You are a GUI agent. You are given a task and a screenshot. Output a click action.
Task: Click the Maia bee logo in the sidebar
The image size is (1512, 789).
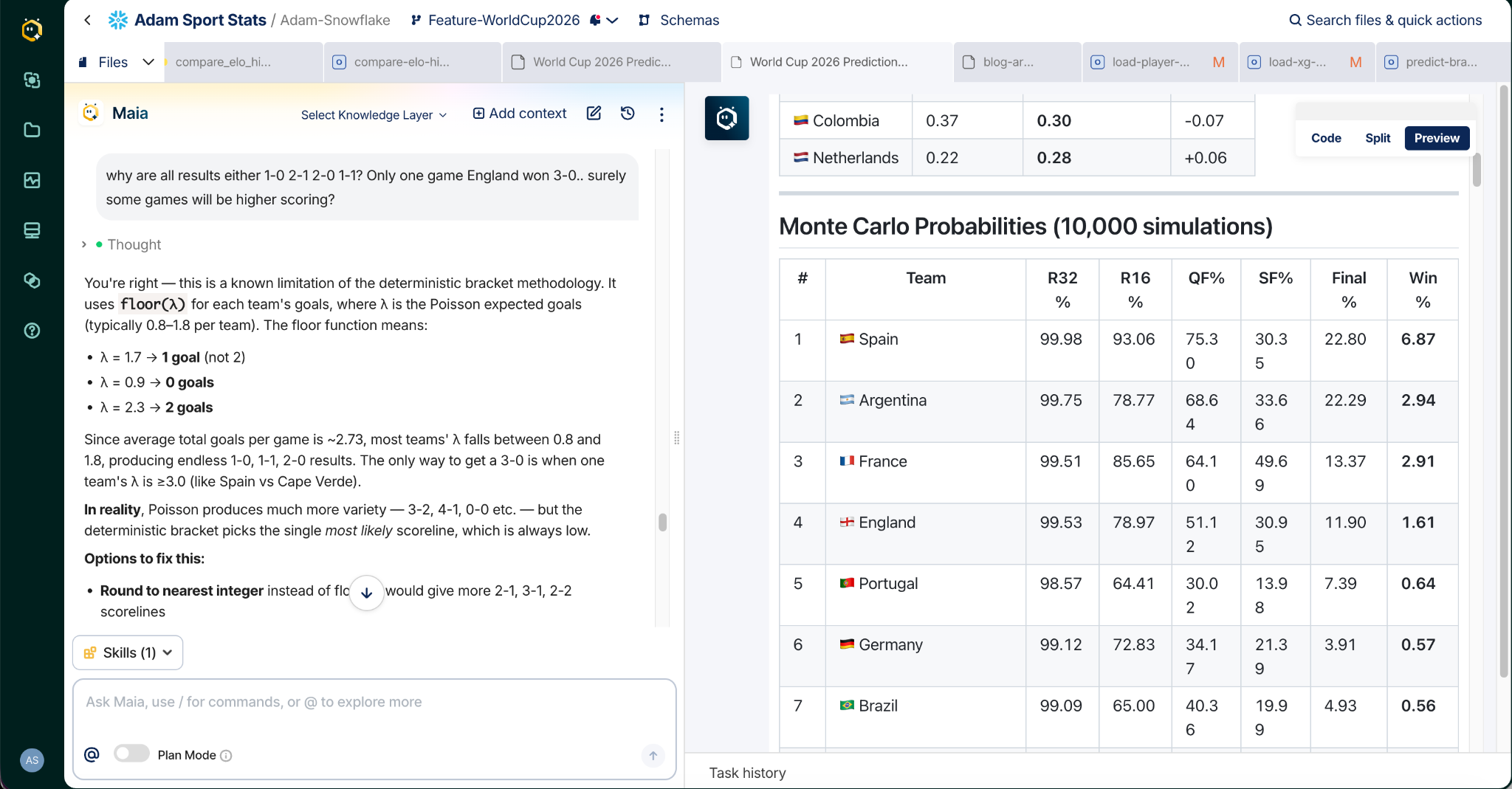tap(32, 30)
